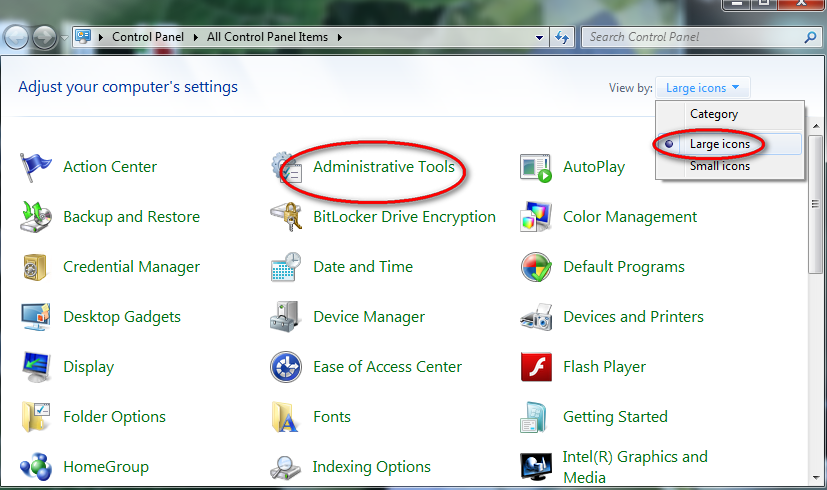Open the Administrative Tools link
The height and width of the screenshot is (490, 827).
point(384,167)
